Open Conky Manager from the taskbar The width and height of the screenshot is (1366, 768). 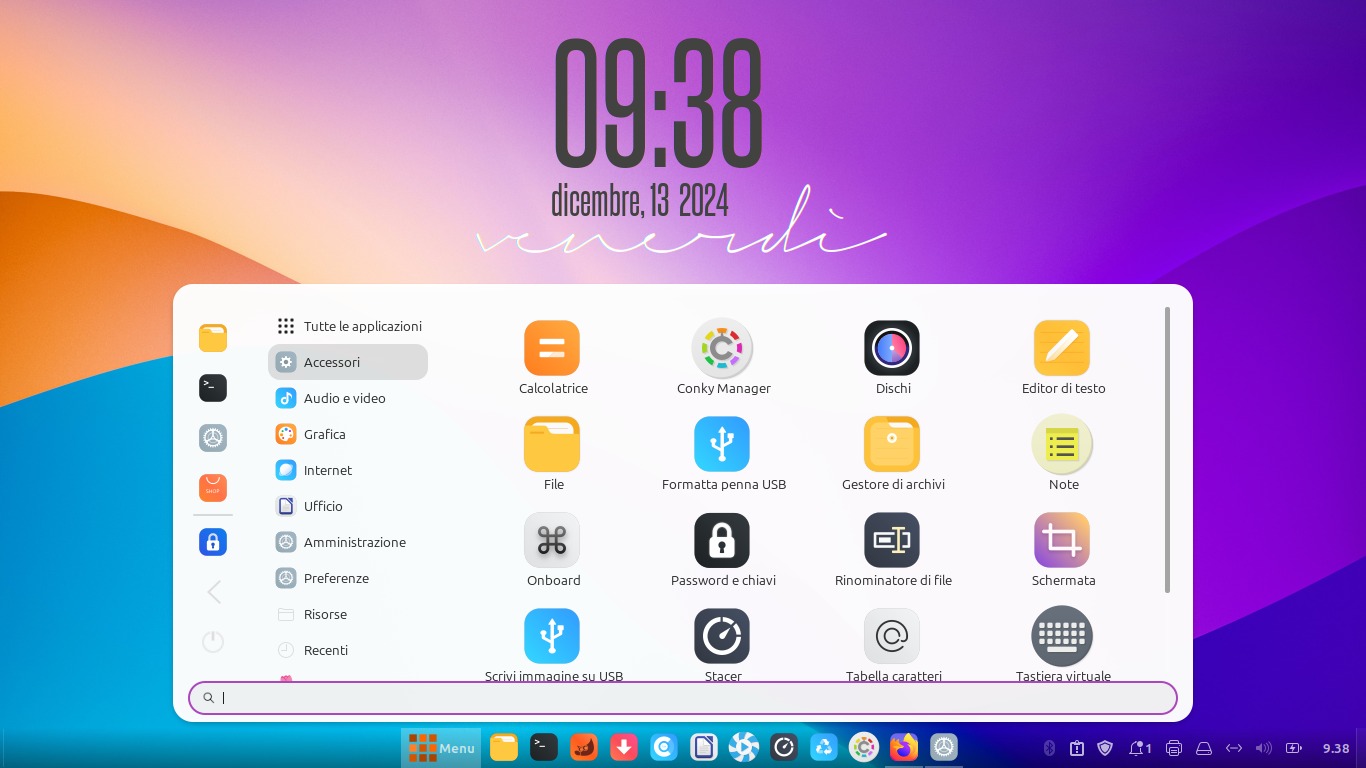tap(864, 747)
